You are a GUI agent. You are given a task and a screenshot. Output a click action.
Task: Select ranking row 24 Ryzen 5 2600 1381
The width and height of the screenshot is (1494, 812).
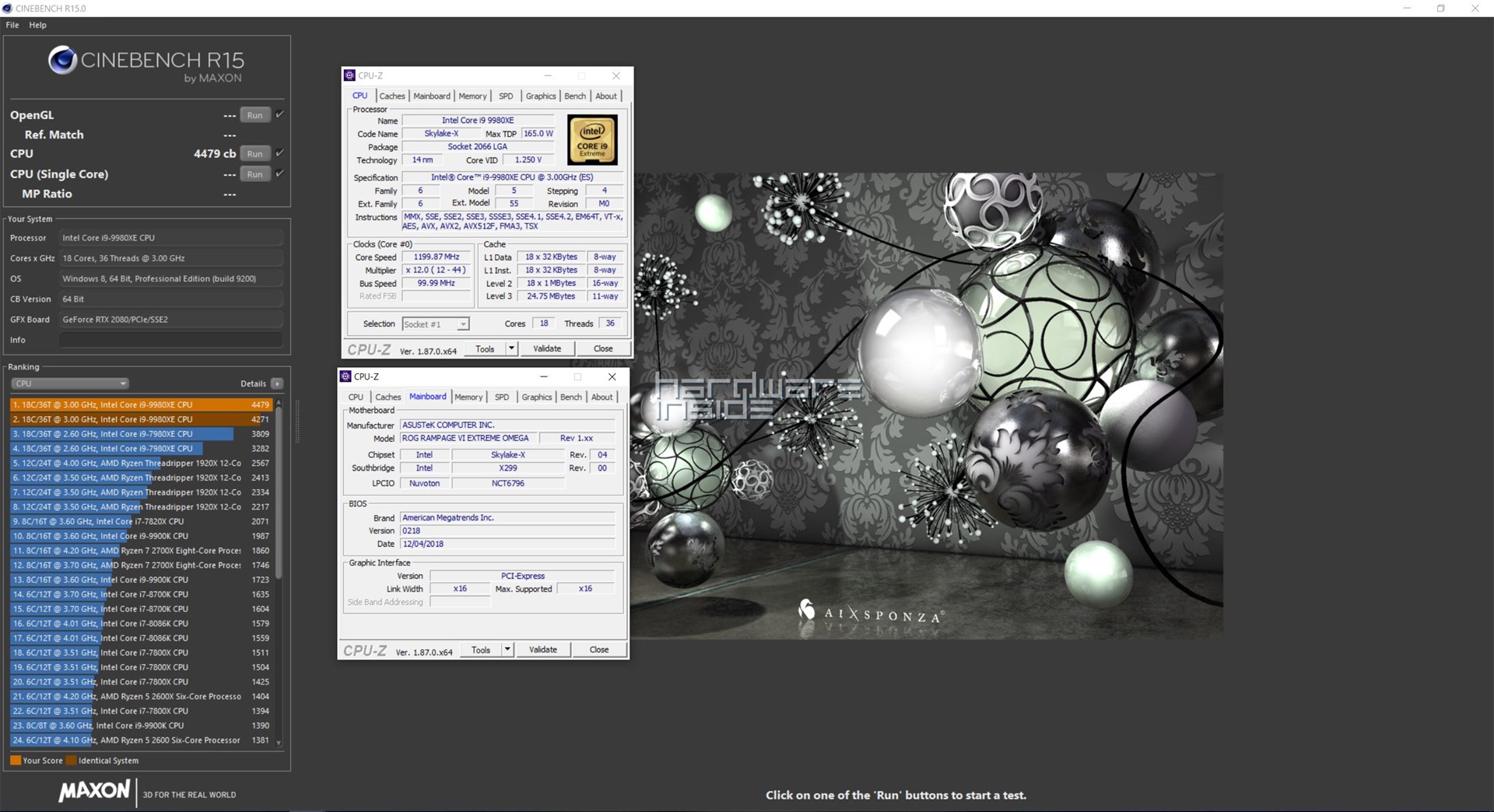tap(141, 740)
